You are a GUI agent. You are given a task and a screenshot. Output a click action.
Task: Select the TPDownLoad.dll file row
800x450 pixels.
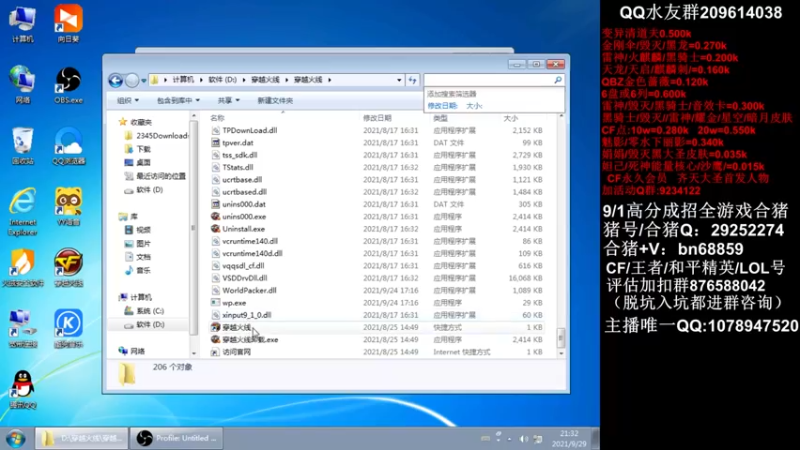click(x=377, y=130)
